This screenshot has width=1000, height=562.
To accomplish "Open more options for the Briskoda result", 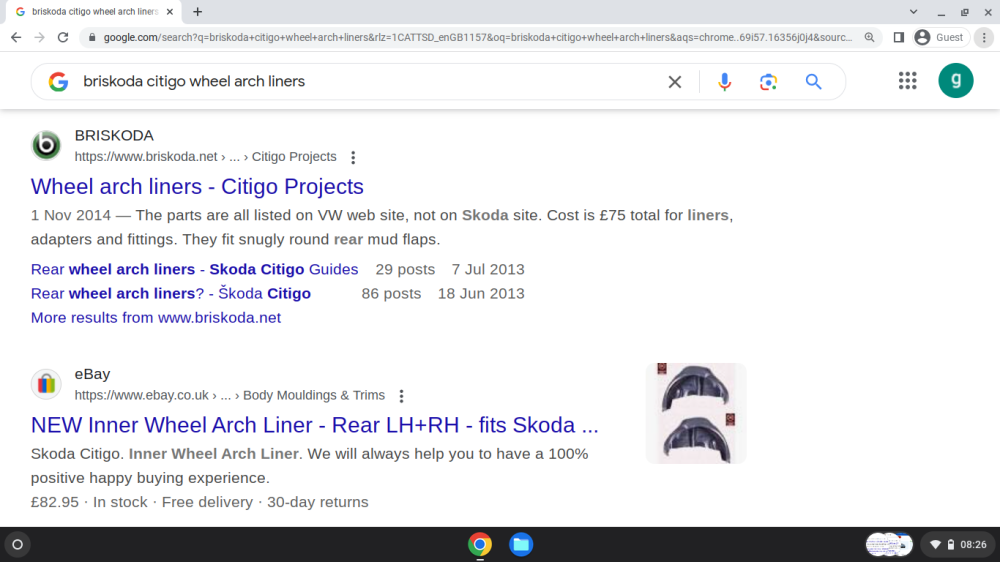I will (353, 157).
